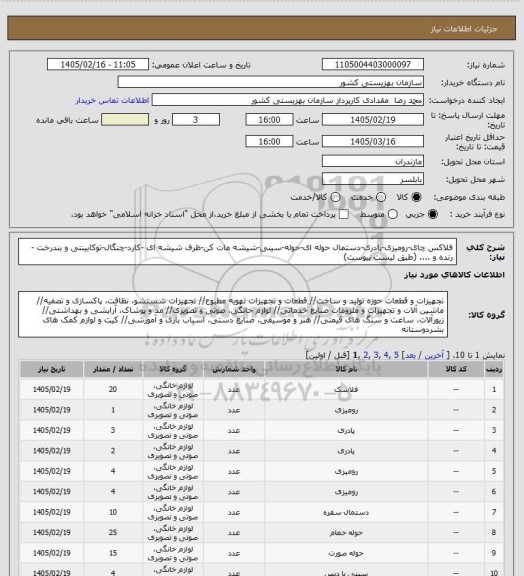The width and height of the screenshot is (524, 576).
Task: Open the آخرین (last) page link
Action: (x=434, y=355)
